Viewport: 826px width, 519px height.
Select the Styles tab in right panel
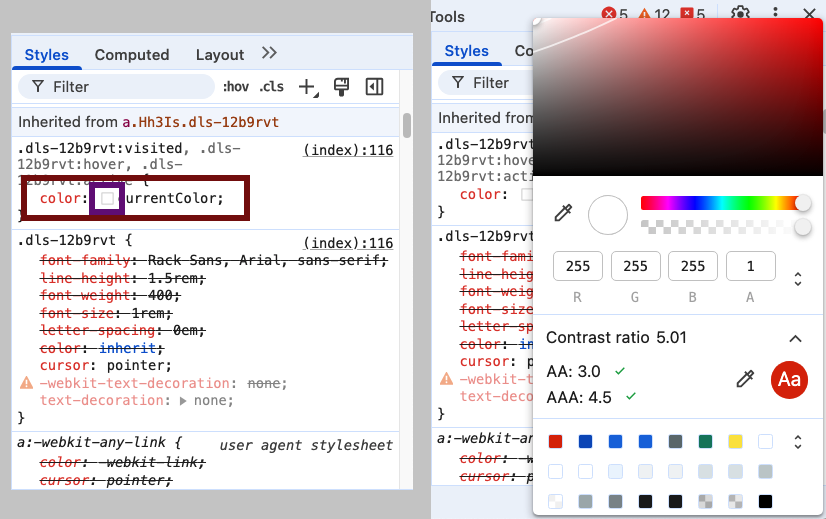466,51
